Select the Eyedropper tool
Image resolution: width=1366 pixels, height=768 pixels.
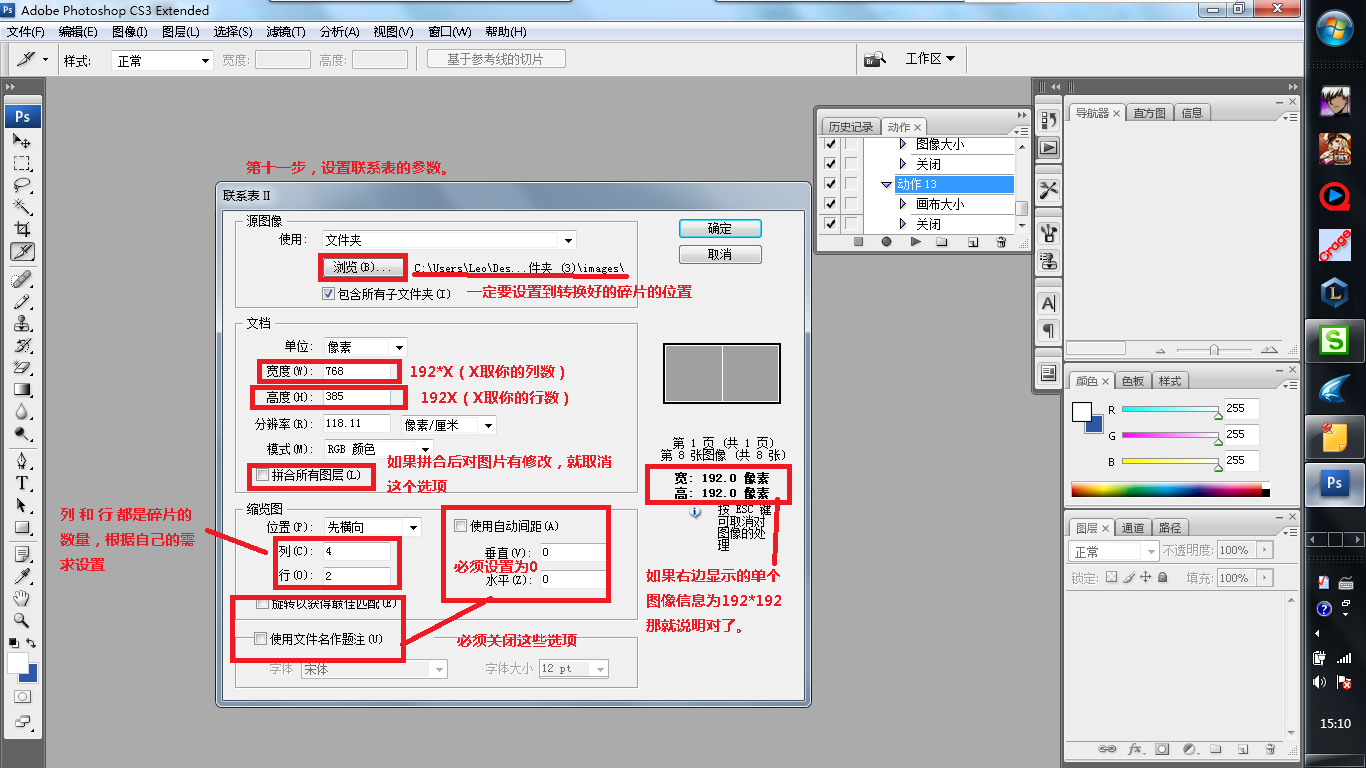coord(22,575)
